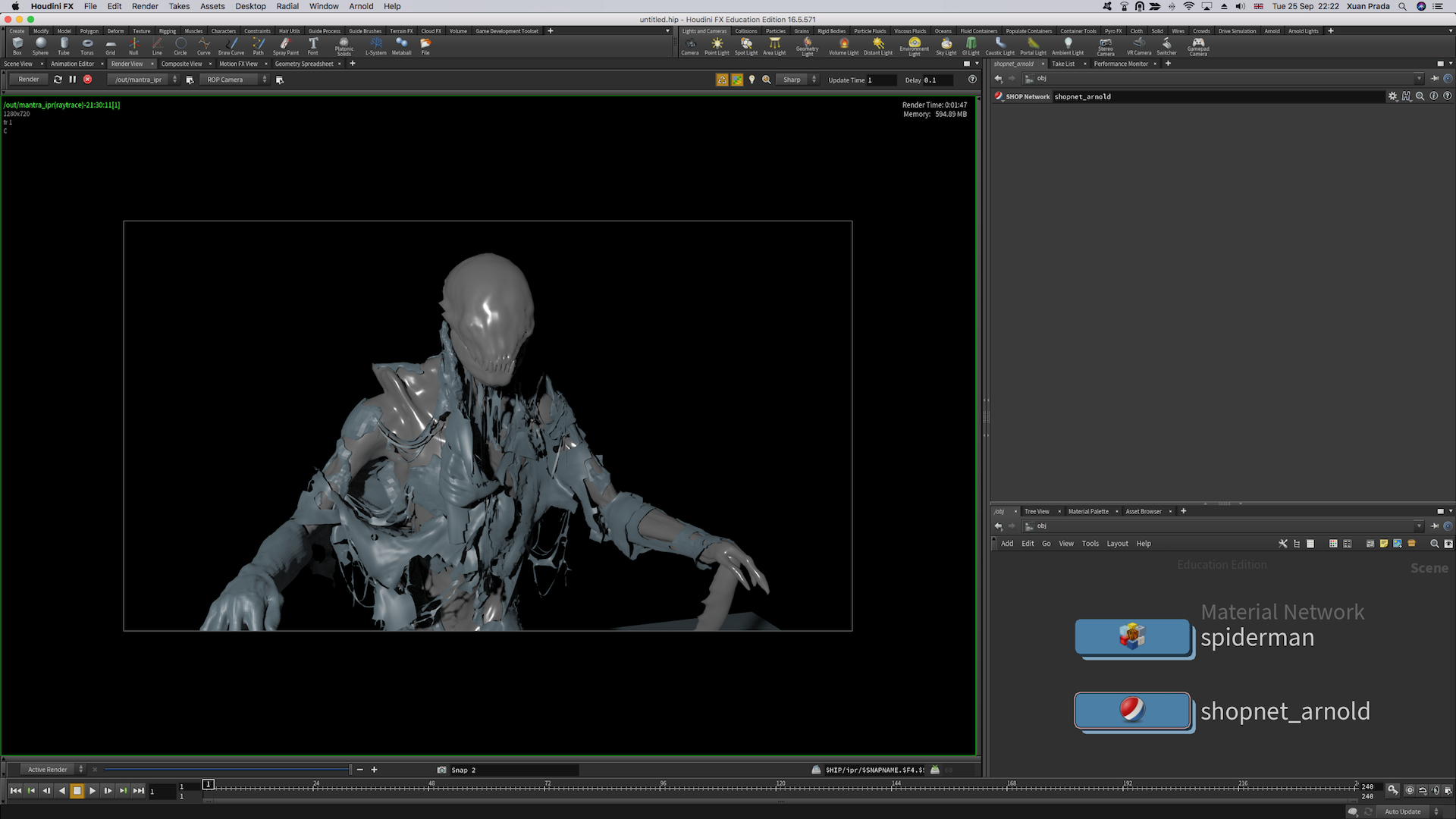
Task: Open network pane options arrow
Action: [x=1451, y=511]
